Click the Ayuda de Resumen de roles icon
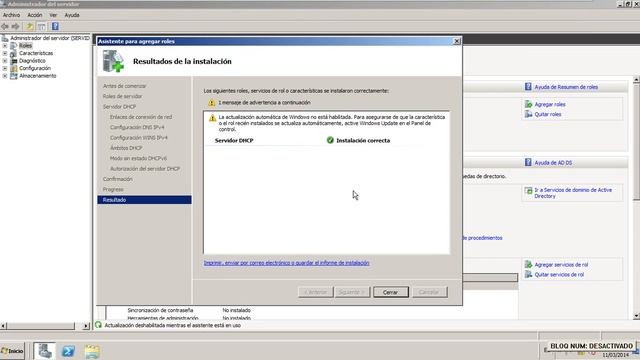Image resolution: width=640 pixels, height=360 pixels. (528, 87)
